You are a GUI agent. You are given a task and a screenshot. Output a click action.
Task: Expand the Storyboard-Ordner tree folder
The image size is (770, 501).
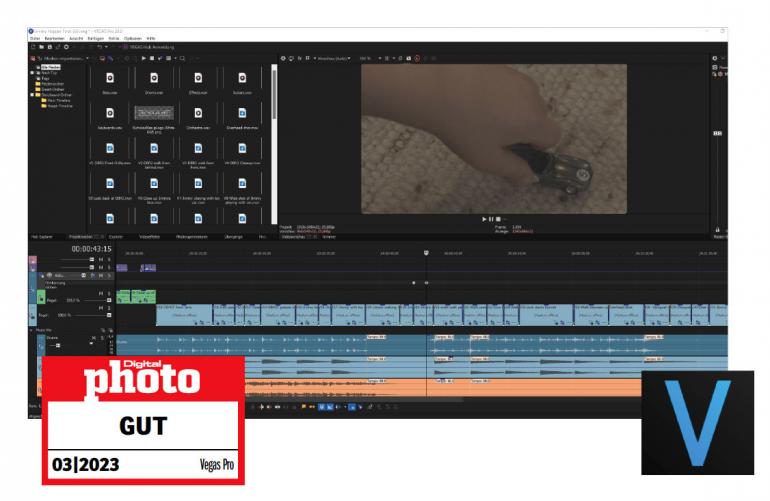32,95
